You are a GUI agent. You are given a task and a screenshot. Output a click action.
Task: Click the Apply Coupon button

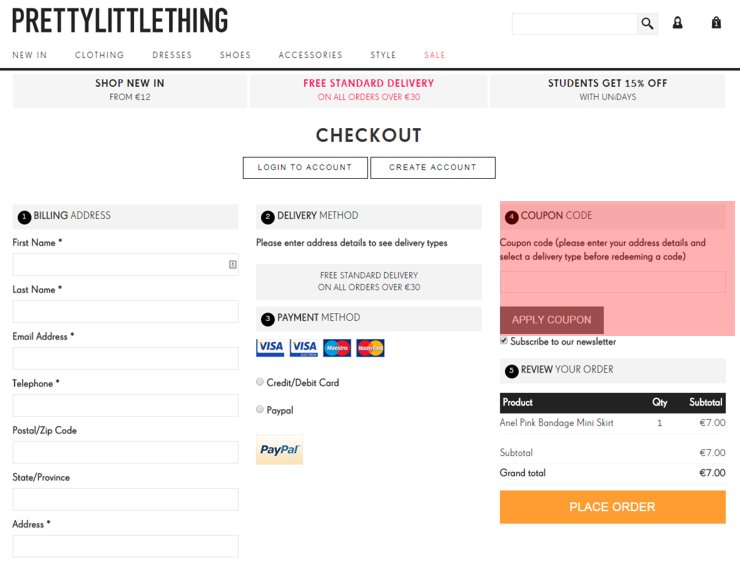pyautogui.click(x=552, y=320)
